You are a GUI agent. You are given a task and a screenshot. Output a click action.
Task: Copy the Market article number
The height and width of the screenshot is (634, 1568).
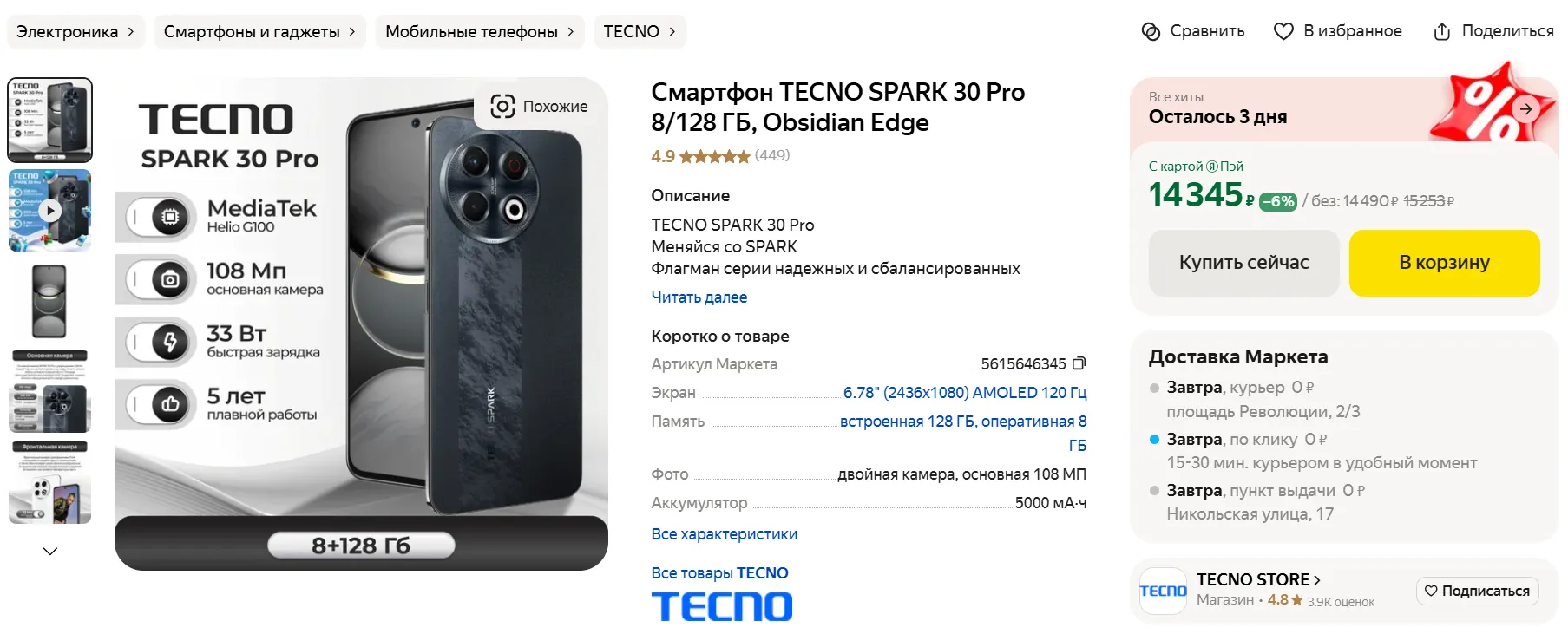point(1079,363)
